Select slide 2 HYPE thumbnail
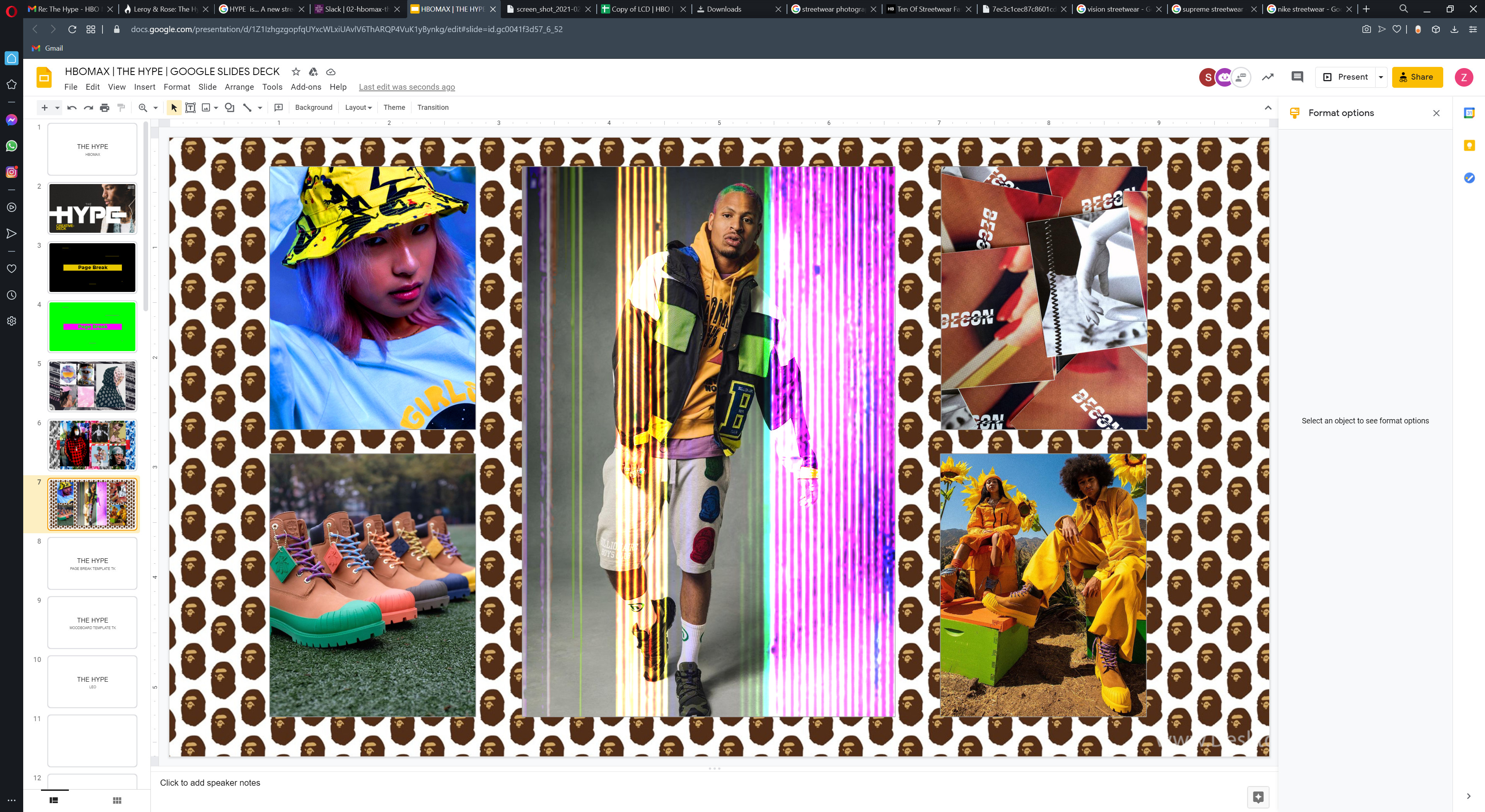Image resolution: width=1485 pixels, height=812 pixels. (92, 208)
